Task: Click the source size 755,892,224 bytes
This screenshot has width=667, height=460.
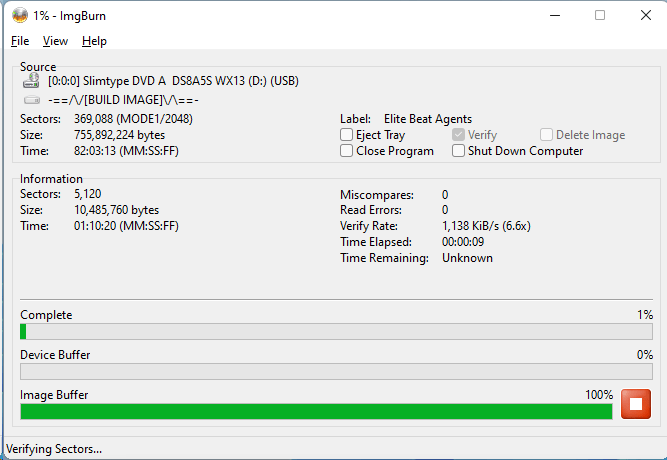Action: pos(120,135)
